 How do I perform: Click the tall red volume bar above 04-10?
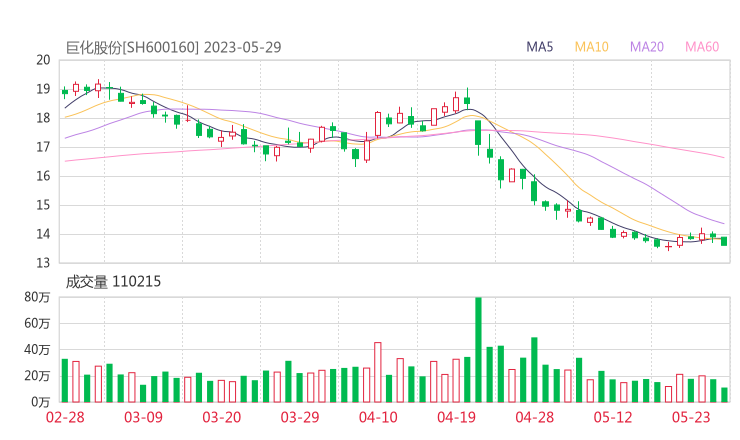(x=378, y=372)
